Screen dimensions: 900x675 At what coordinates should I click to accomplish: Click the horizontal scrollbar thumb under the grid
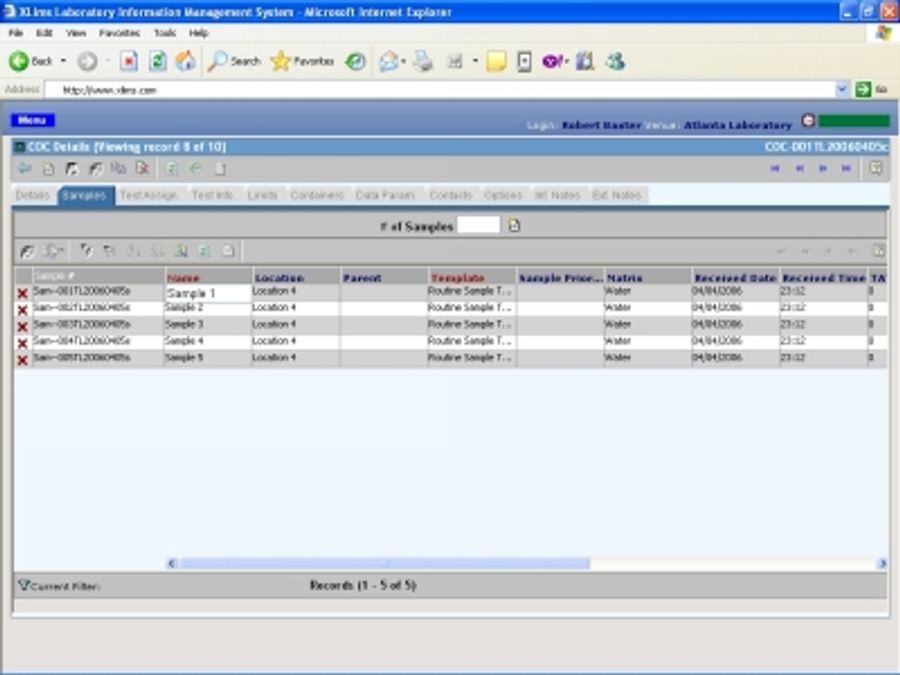click(385, 564)
